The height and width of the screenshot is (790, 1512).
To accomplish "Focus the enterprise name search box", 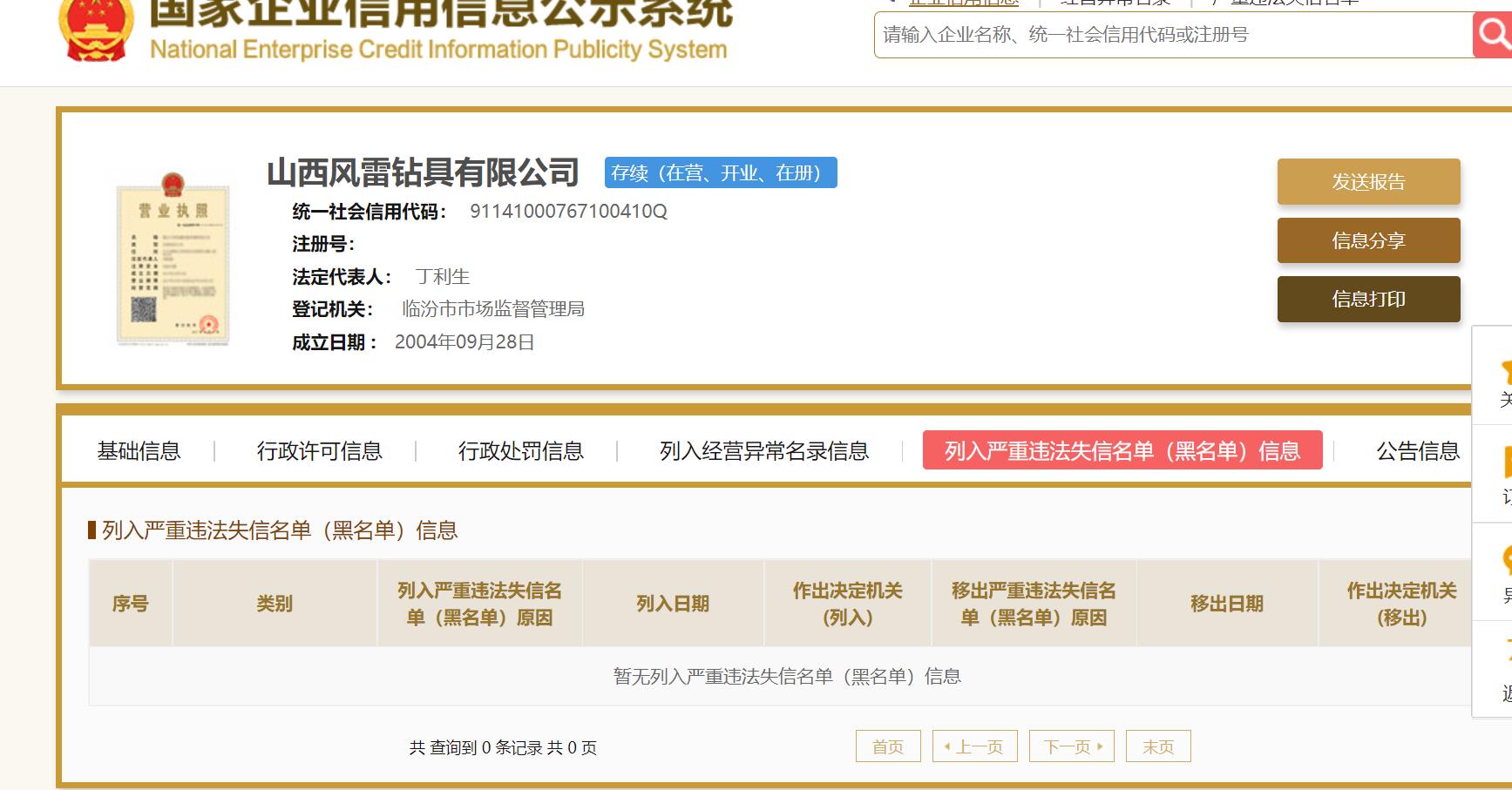I will [1173, 35].
